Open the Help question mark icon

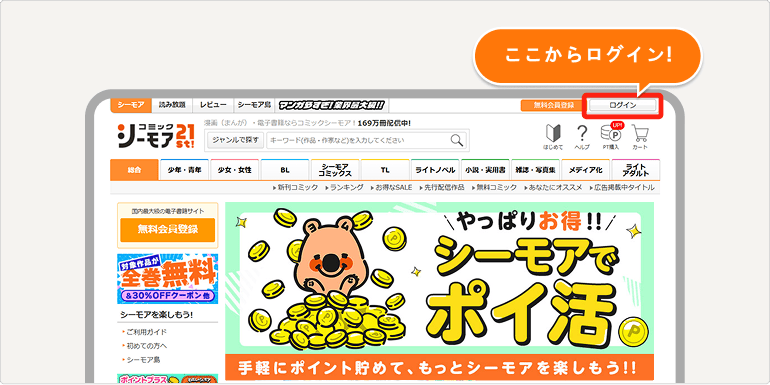(x=582, y=137)
